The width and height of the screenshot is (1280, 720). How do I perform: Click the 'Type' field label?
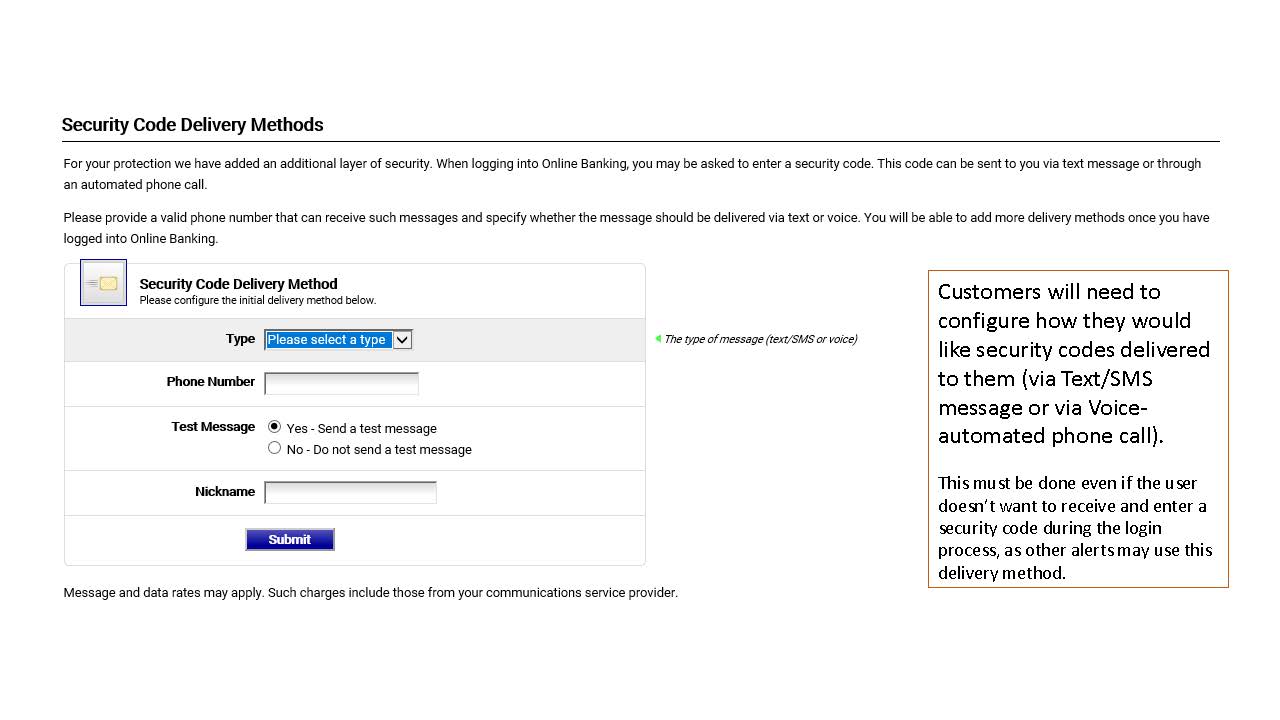240,339
